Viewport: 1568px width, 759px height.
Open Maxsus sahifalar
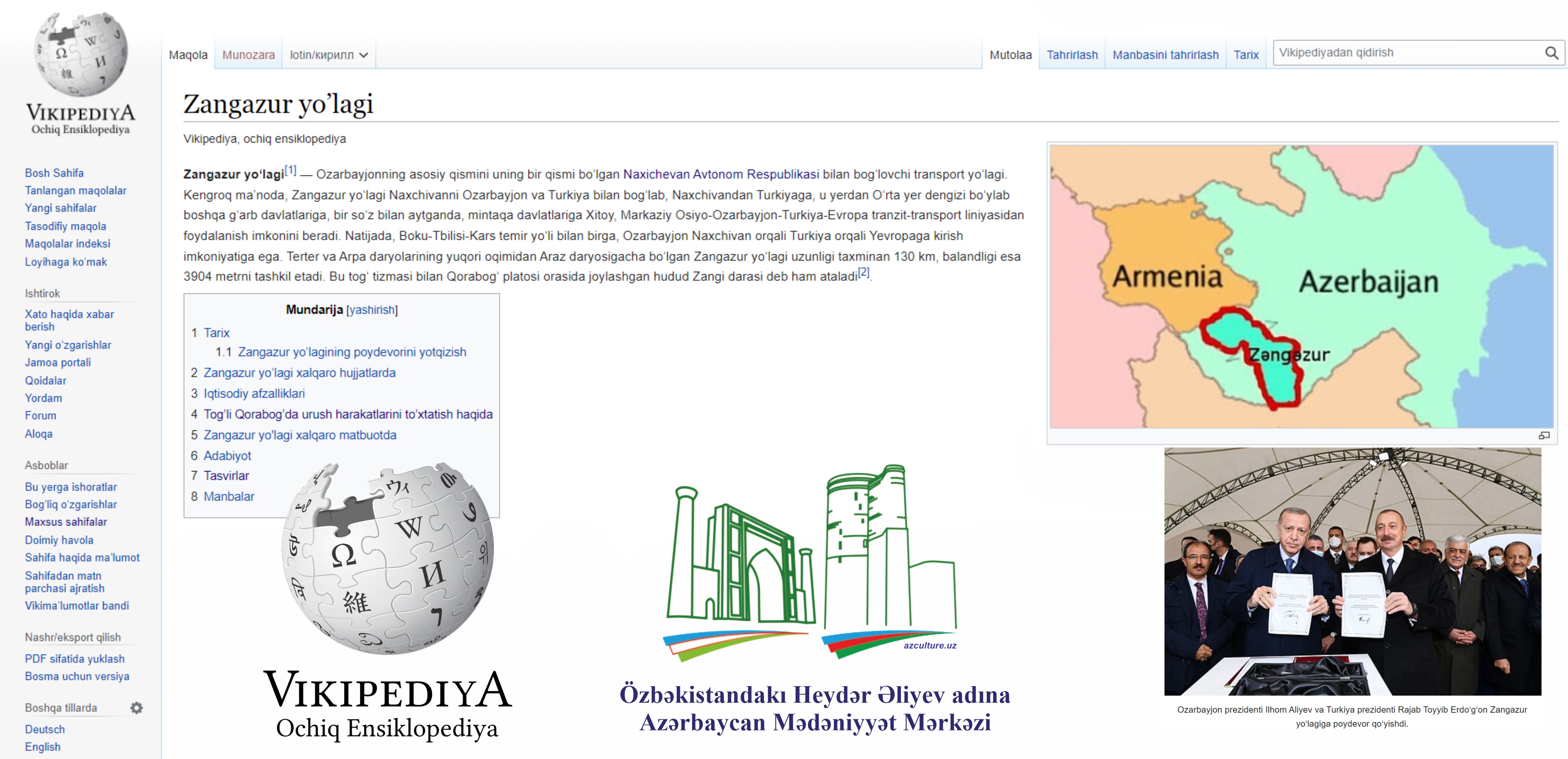click(66, 522)
